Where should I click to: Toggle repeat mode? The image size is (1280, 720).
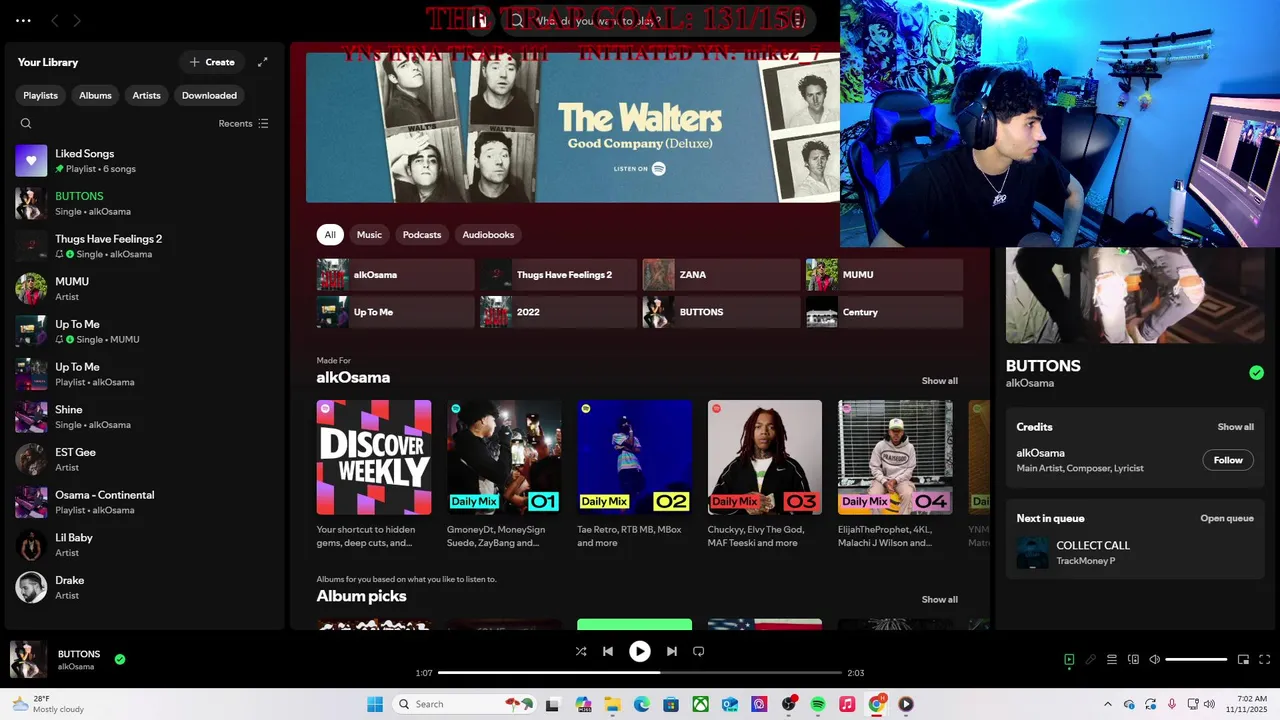pyautogui.click(x=699, y=651)
